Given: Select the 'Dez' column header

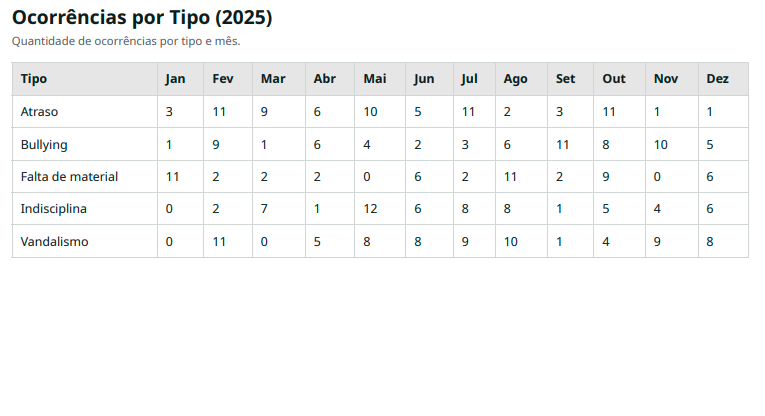Looking at the screenshot, I should coord(717,79).
